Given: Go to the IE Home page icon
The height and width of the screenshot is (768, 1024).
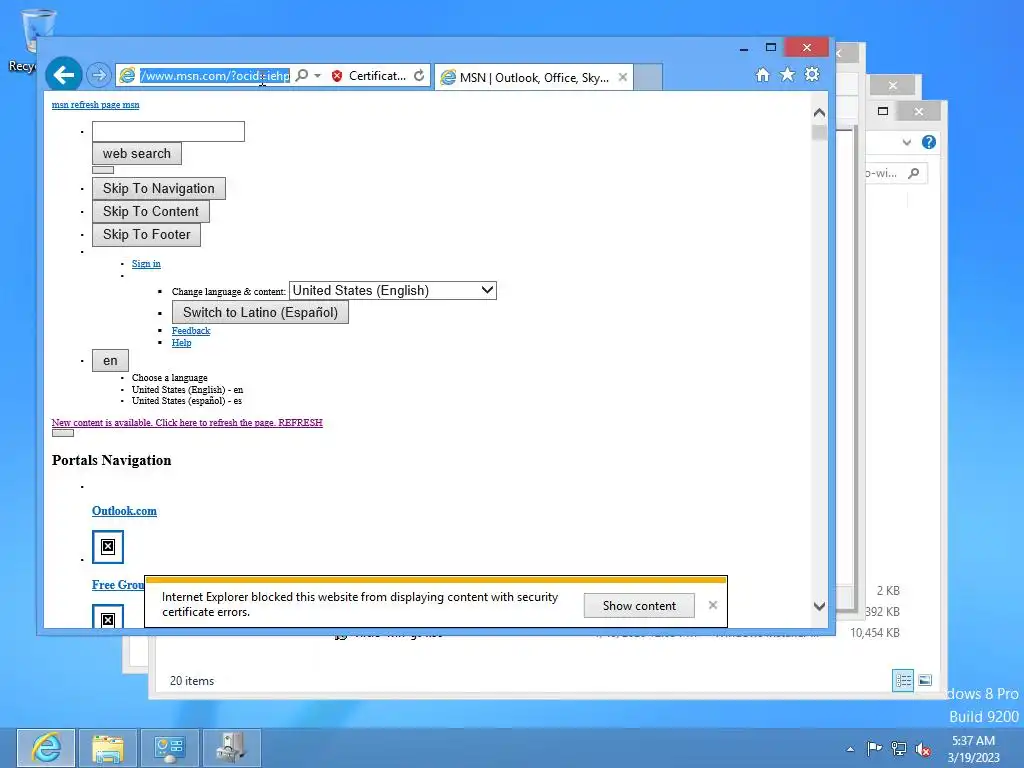Looking at the screenshot, I should tap(762, 75).
